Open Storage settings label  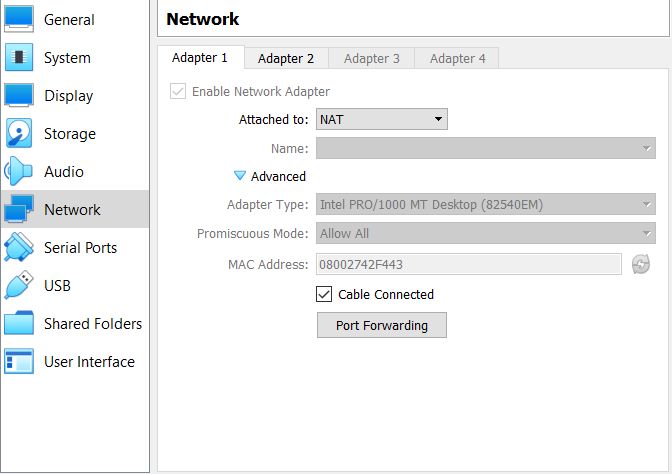70,134
